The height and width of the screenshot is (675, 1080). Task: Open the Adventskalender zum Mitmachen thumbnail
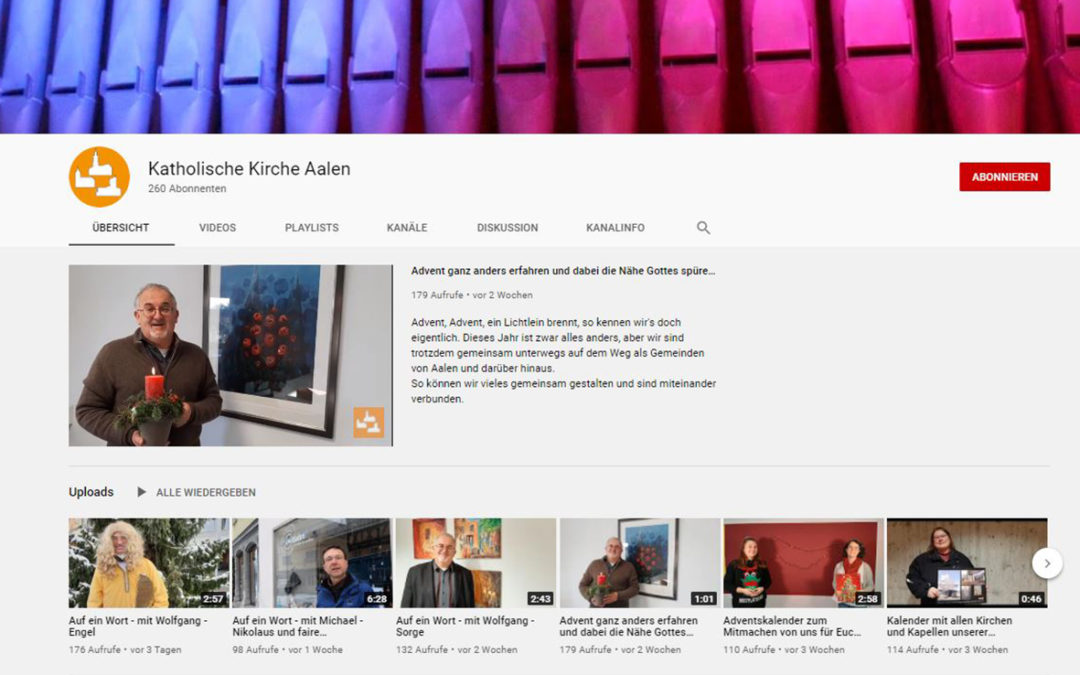803,563
